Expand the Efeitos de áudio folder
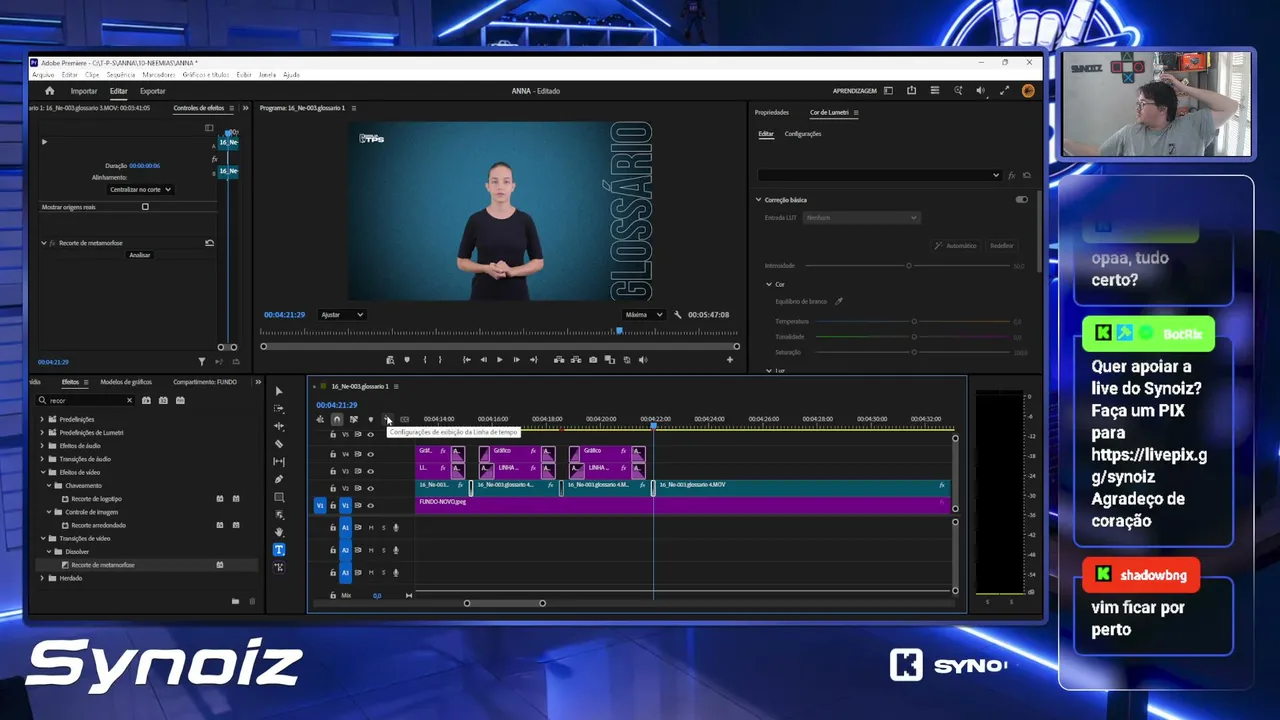 [42, 446]
